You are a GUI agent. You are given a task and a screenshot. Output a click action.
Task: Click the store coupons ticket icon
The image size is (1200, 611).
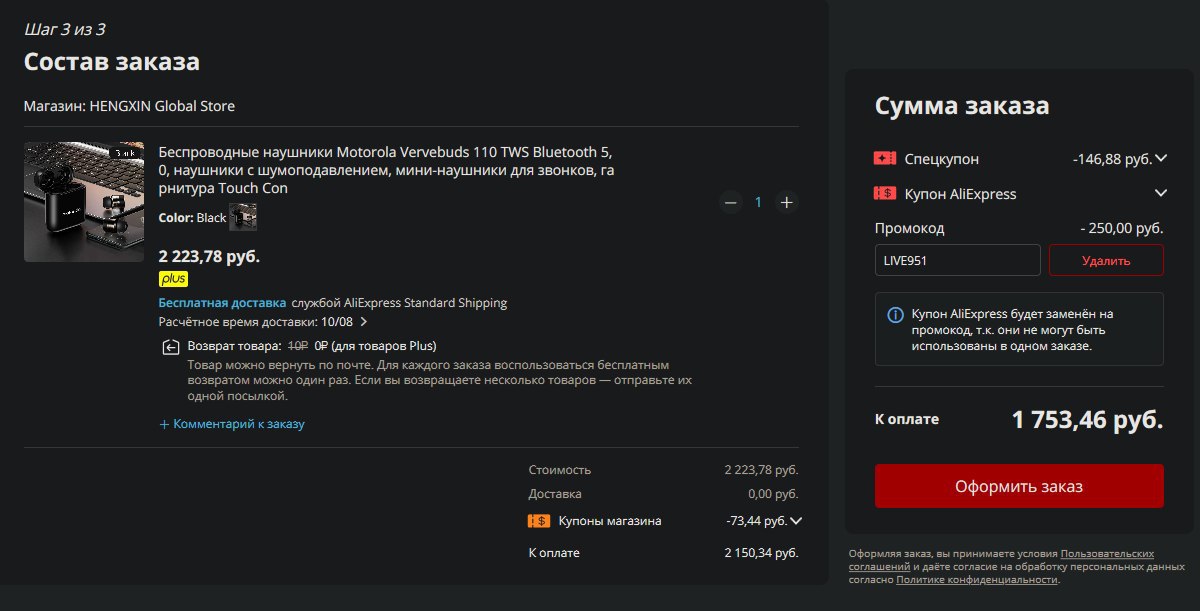point(538,521)
